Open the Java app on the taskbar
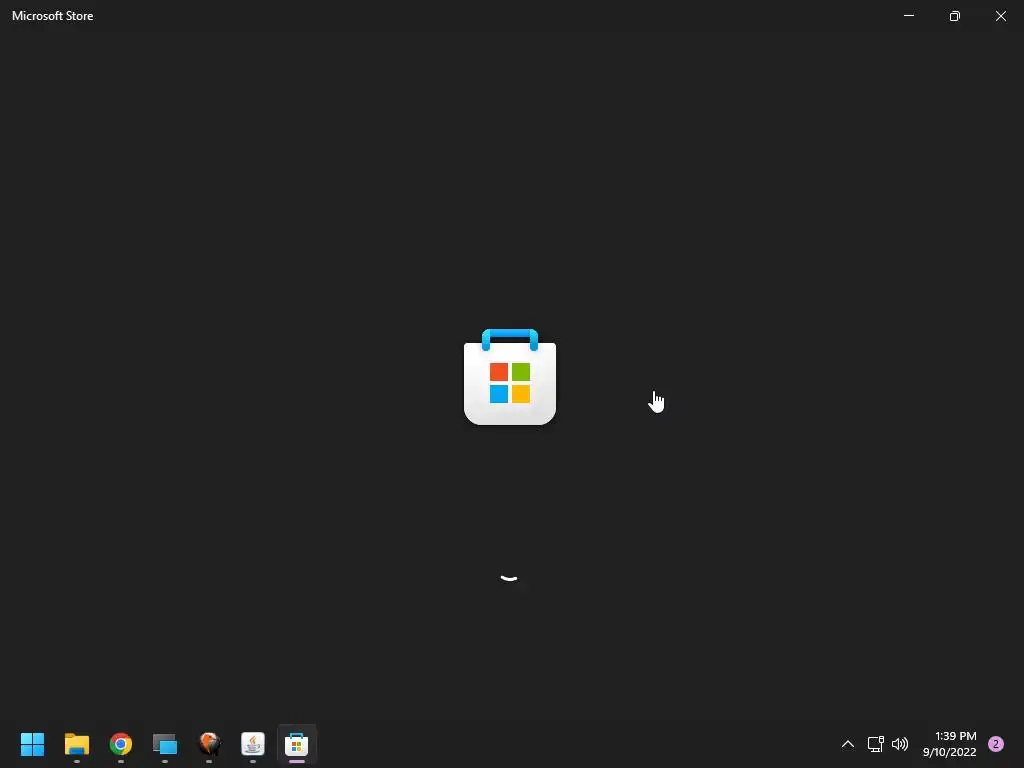 click(x=253, y=744)
